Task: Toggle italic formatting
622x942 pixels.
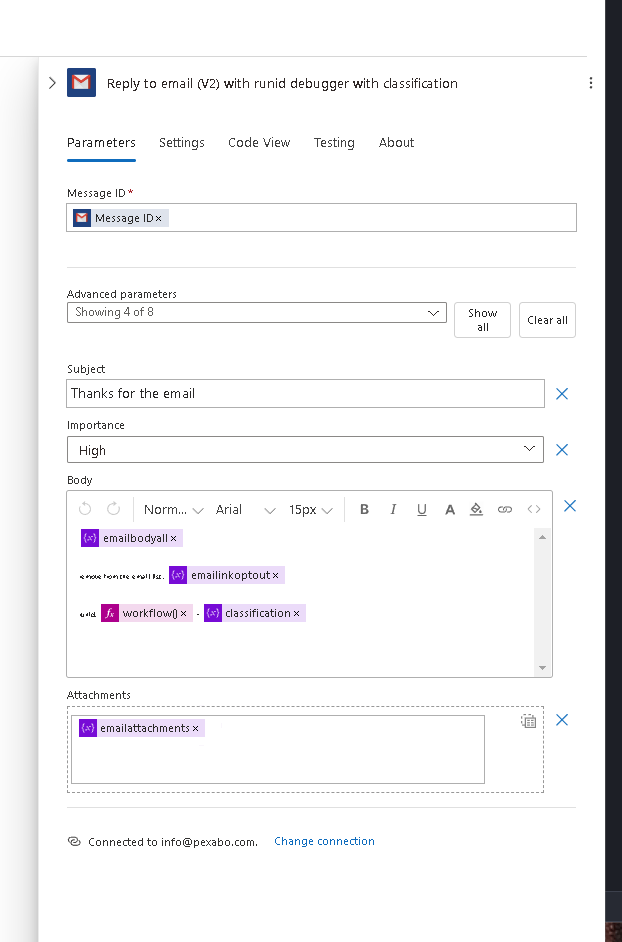Action: tap(393, 509)
